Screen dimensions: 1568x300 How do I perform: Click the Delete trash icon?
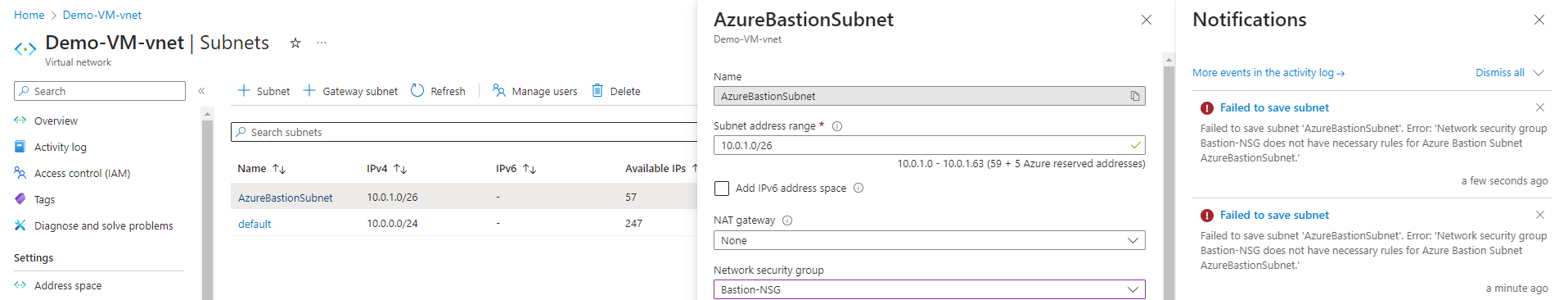click(597, 90)
